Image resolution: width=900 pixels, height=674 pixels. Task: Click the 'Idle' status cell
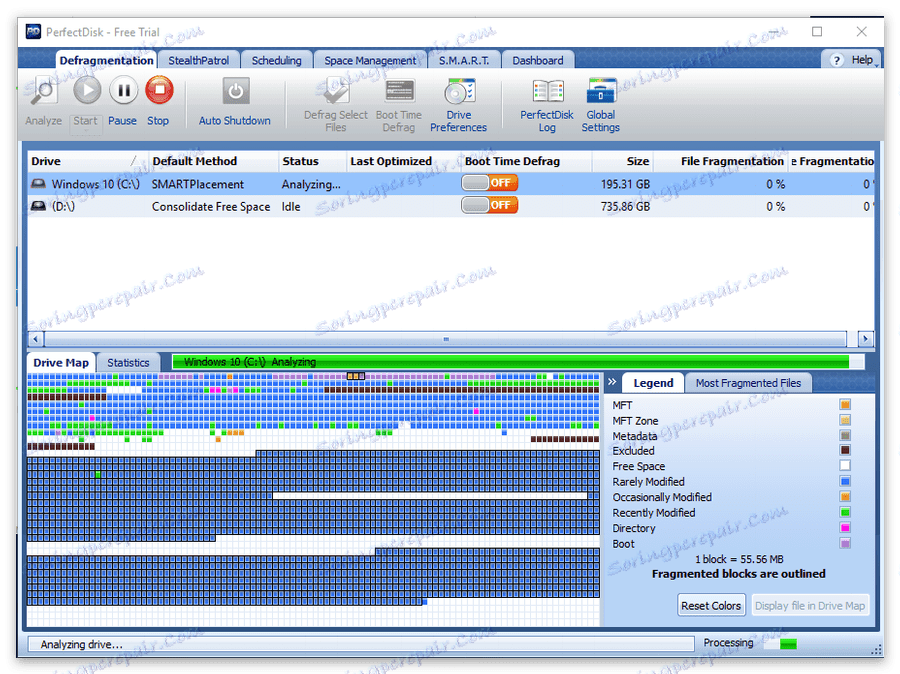[x=291, y=207]
